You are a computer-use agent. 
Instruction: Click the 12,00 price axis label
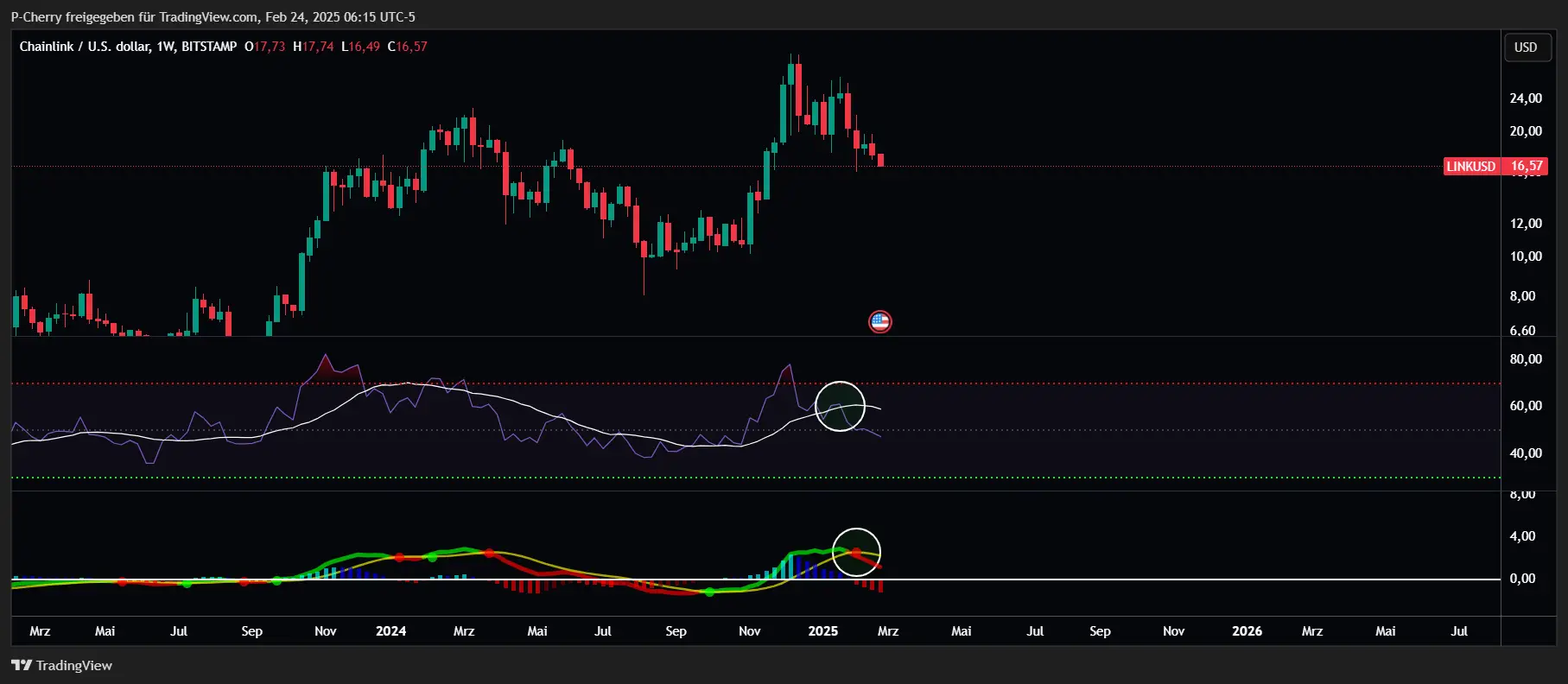(1526, 224)
